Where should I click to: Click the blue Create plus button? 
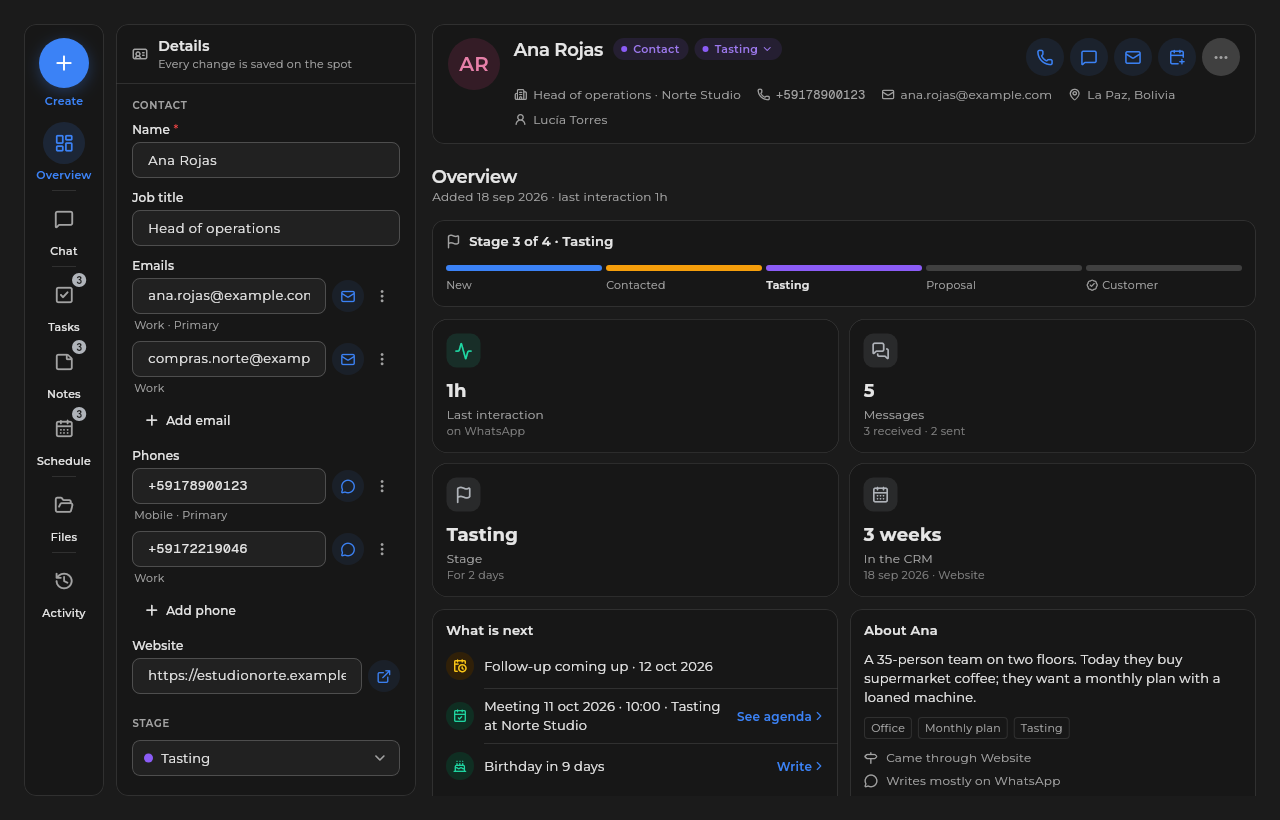tap(64, 63)
